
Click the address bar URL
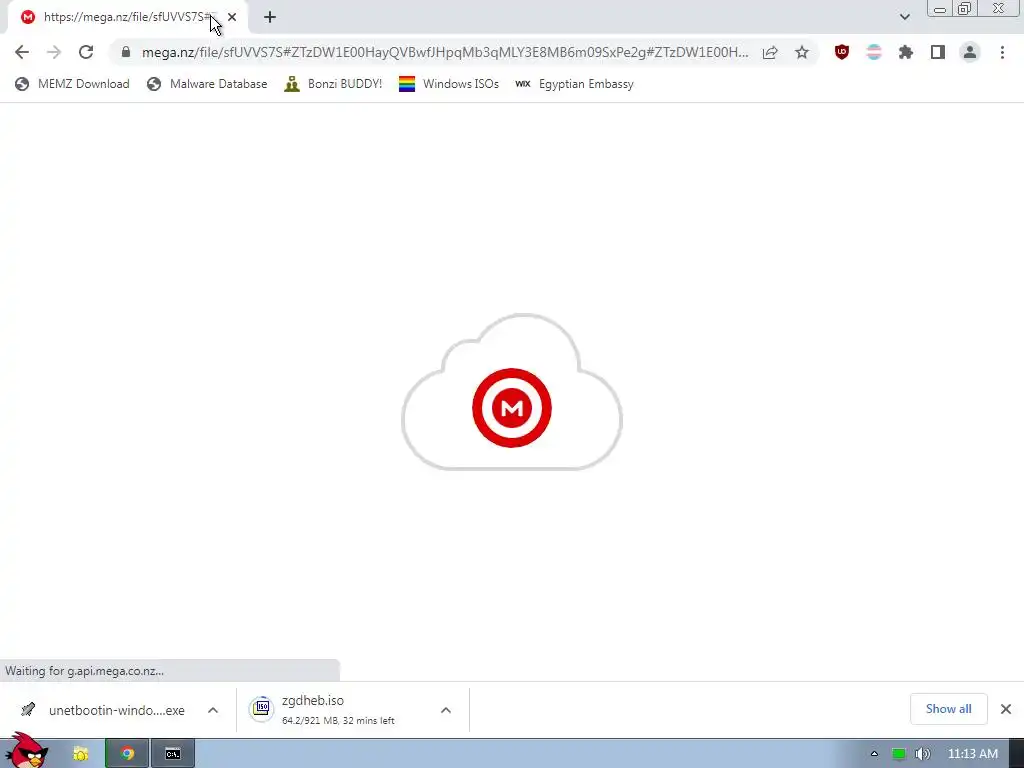(445, 52)
